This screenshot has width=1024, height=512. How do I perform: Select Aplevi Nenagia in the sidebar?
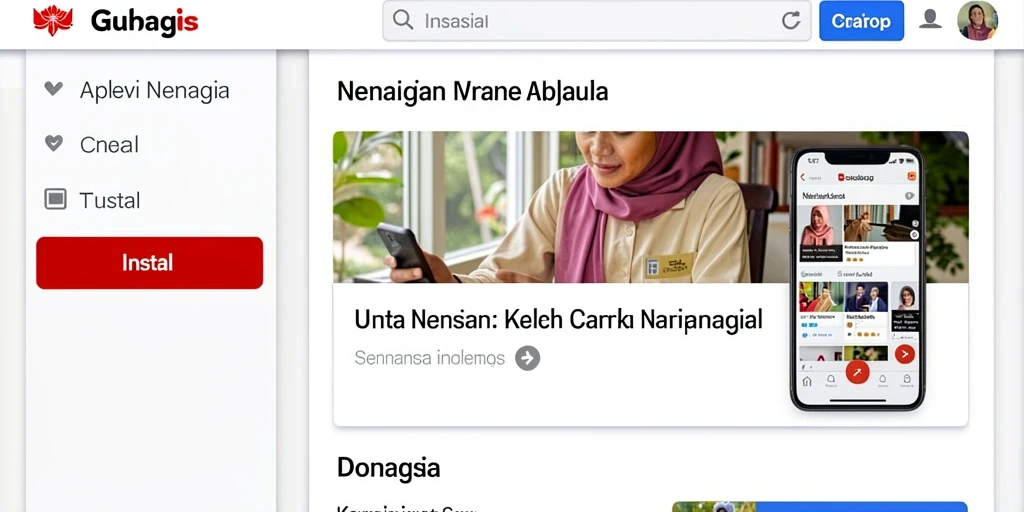pyautogui.click(x=154, y=90)
